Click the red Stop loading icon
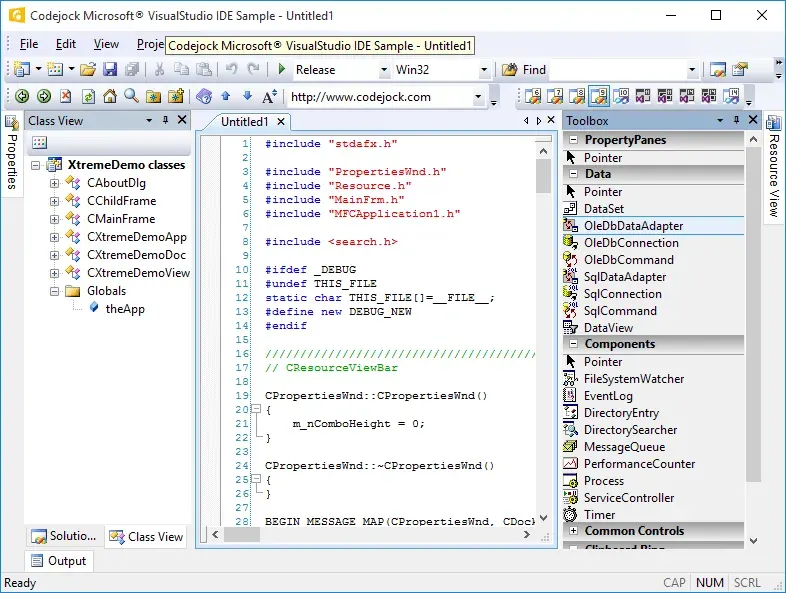Screen dimensions: 786x593 (66, 96)
